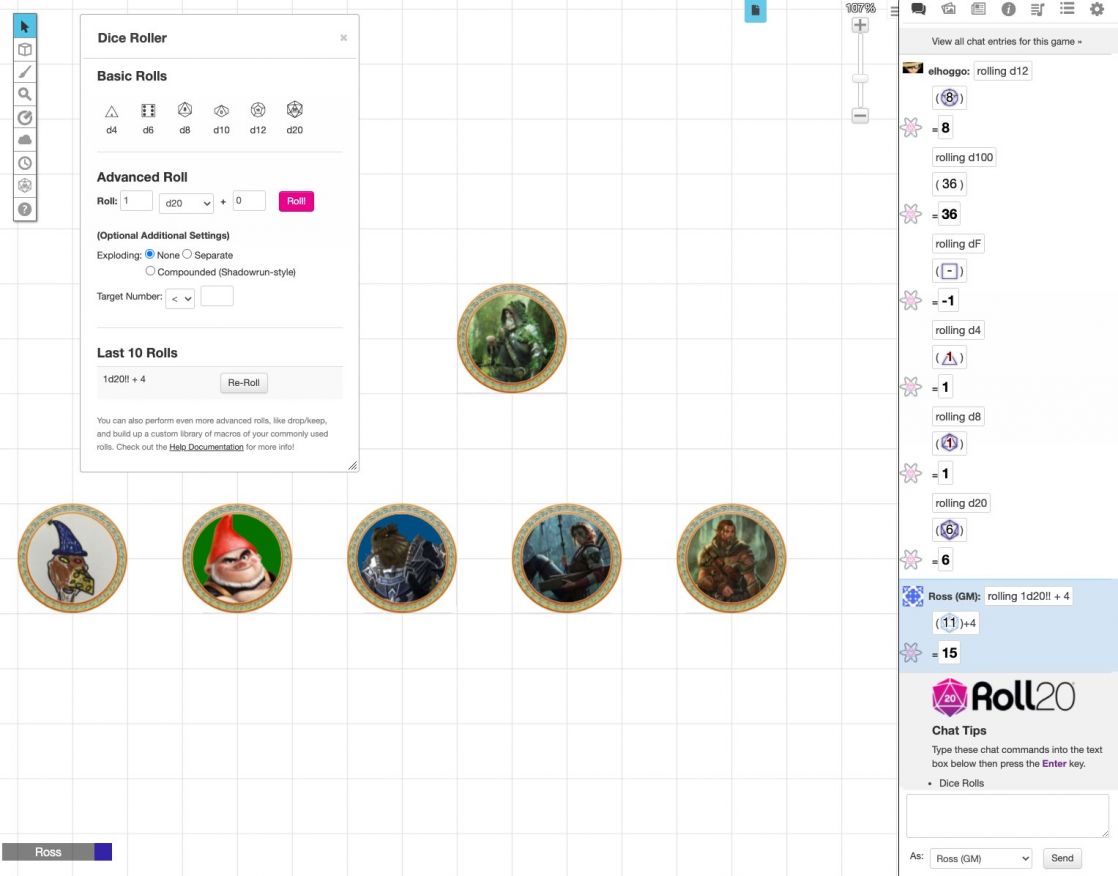
Task: Click Re-Roll for 1d20!! + 4
Action: coord(243,383)
